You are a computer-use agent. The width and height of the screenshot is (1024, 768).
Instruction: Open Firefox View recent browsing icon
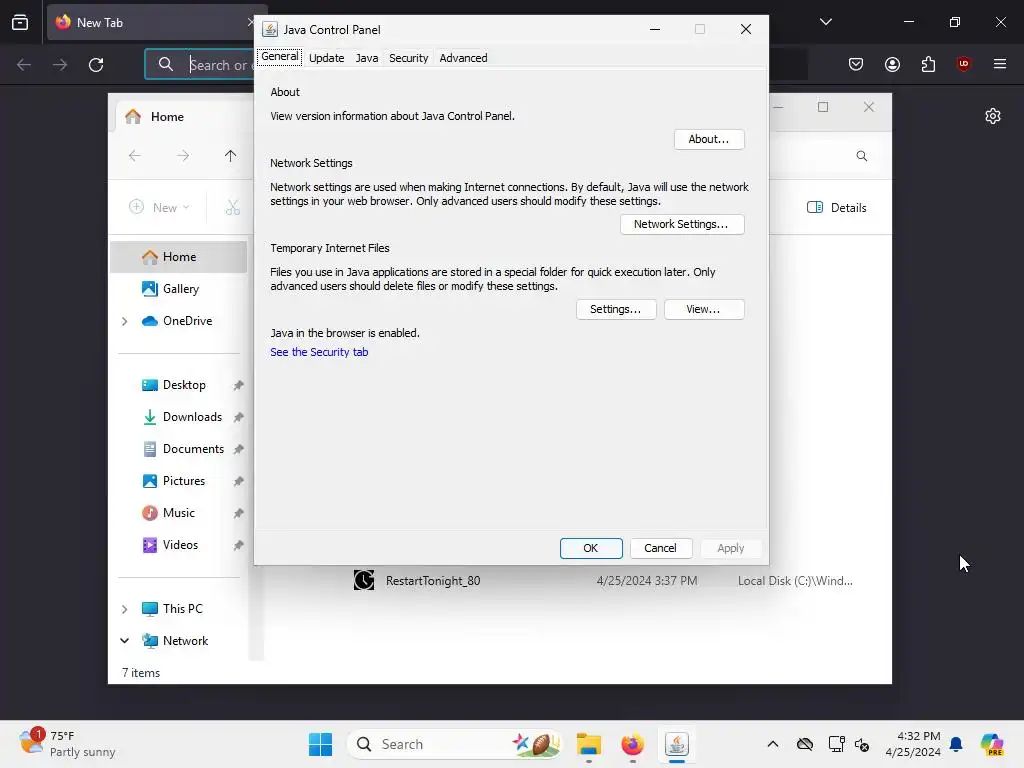[x=20, y=22]
